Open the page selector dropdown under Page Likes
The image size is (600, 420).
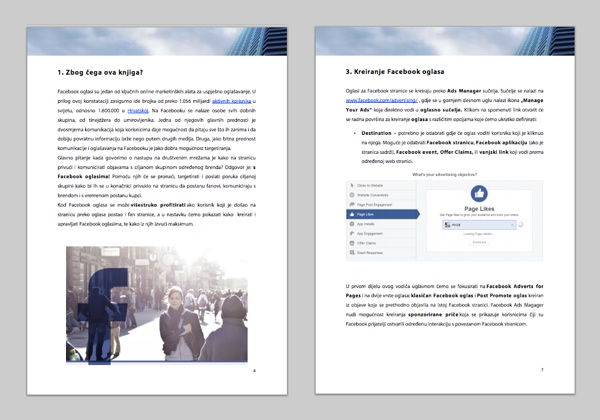(479, 225)
